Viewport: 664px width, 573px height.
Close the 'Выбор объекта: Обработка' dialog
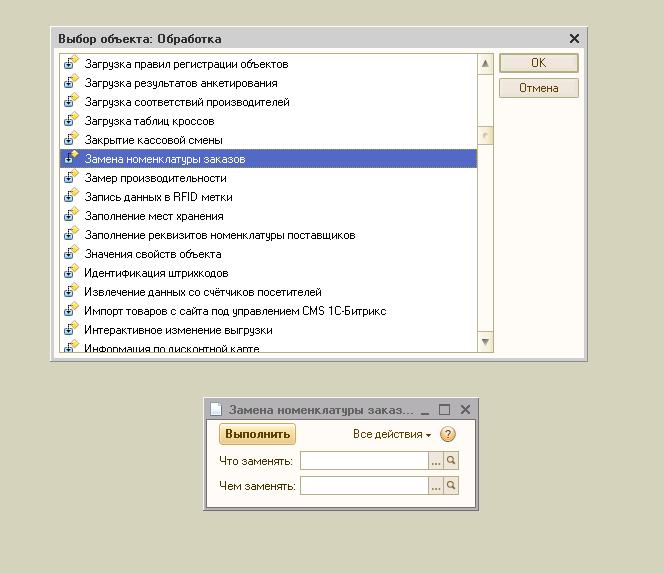coord(574,39)
